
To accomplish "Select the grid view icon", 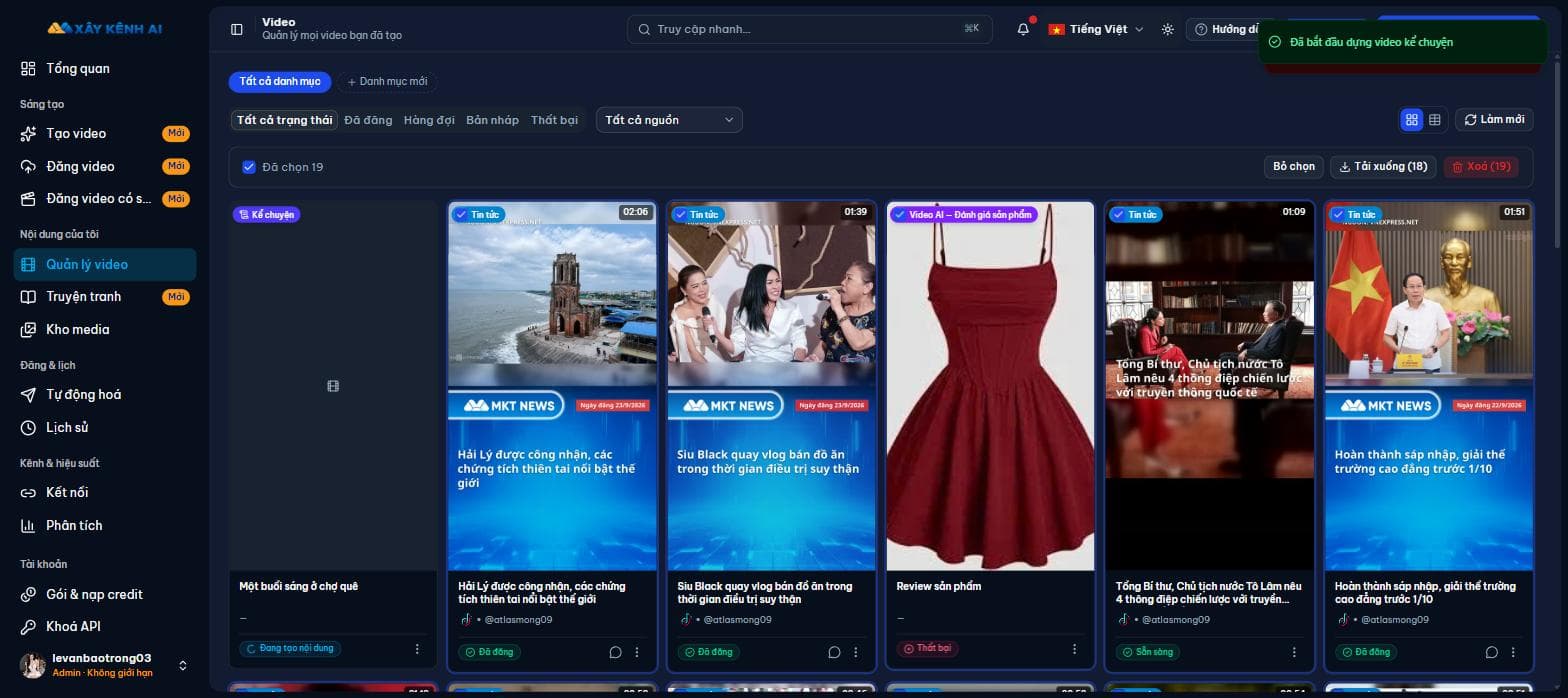I will point(1412,119).
